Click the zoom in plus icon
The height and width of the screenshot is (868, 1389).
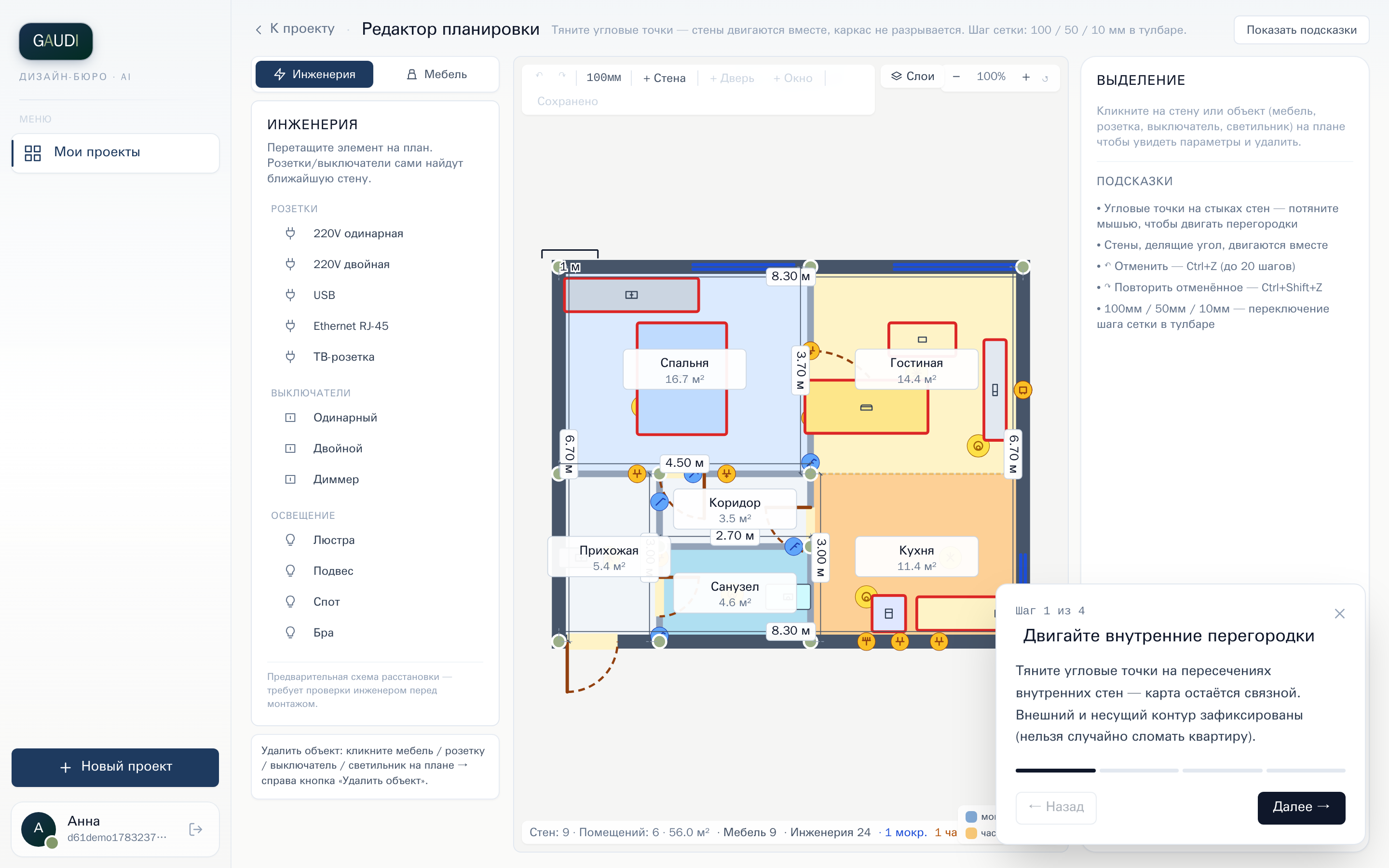coord(1026,77)
